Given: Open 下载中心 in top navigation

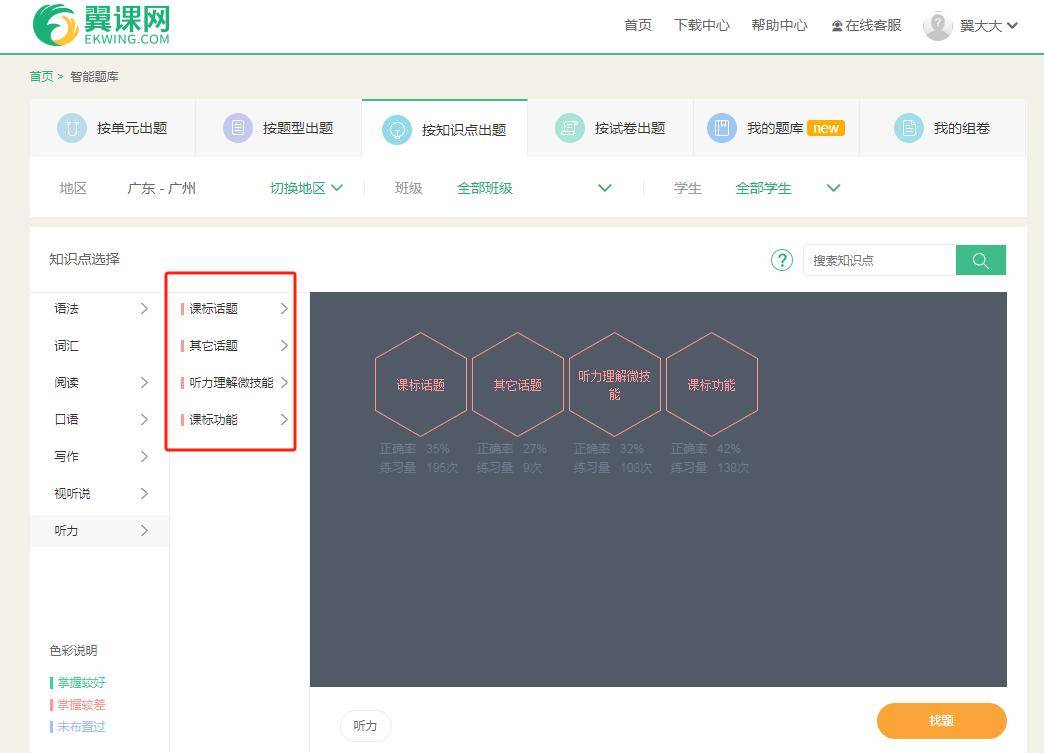Looking at the screenshot, I should tap(701, 25).
